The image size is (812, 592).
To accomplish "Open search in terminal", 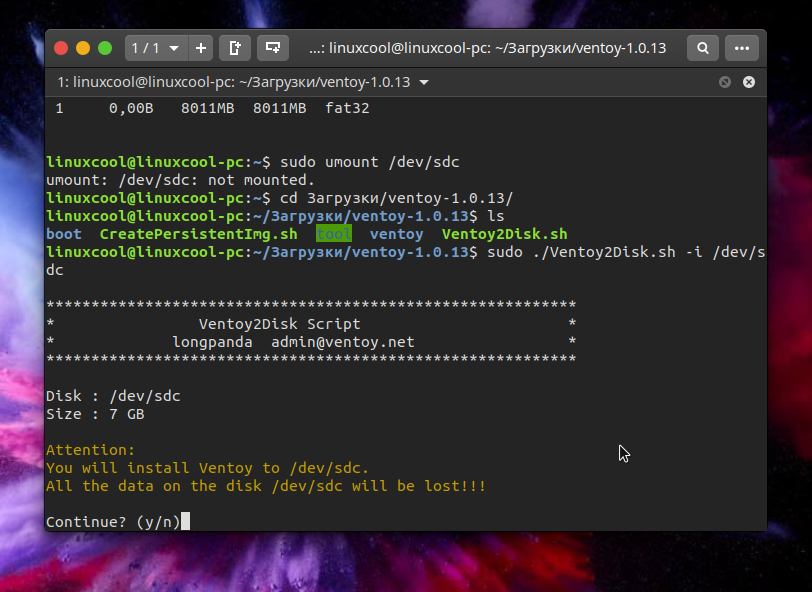I will [x=703, y=48].
